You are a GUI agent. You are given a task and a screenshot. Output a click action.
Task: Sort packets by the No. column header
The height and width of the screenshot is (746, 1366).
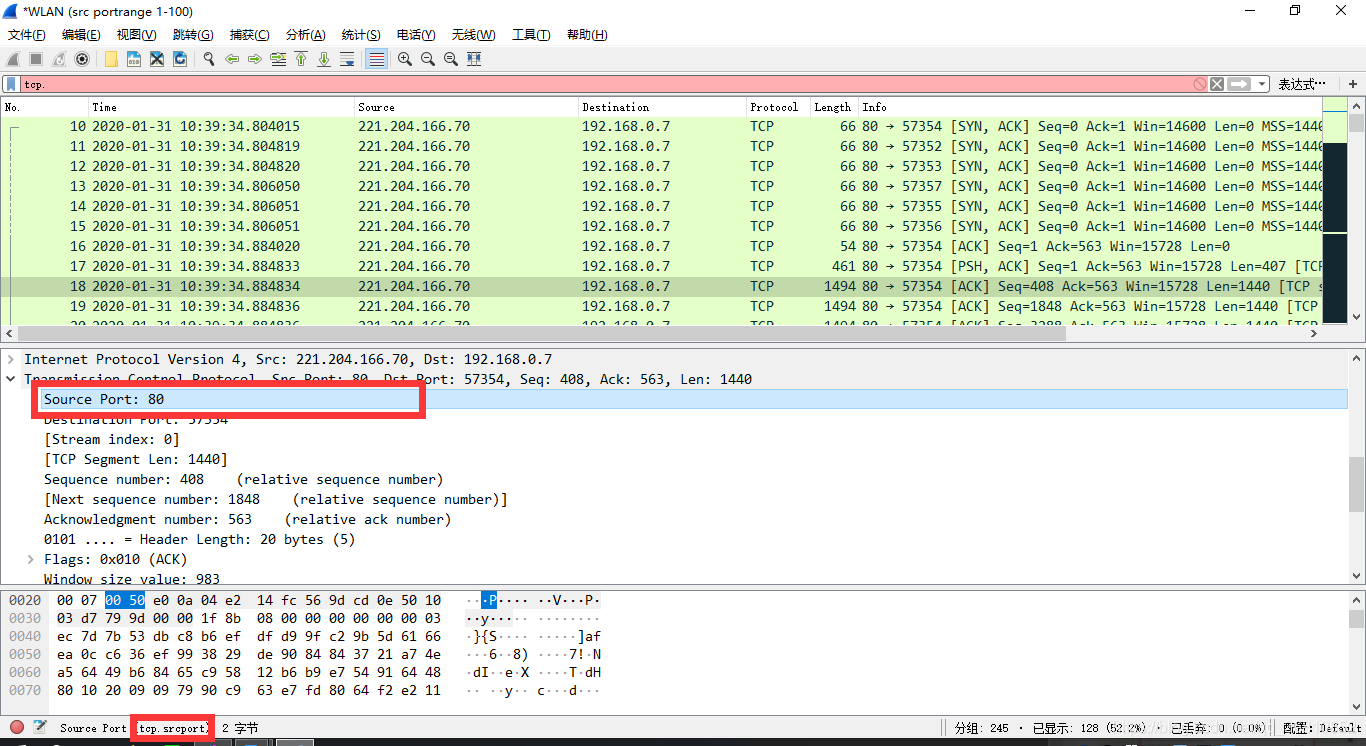point(45,107)
